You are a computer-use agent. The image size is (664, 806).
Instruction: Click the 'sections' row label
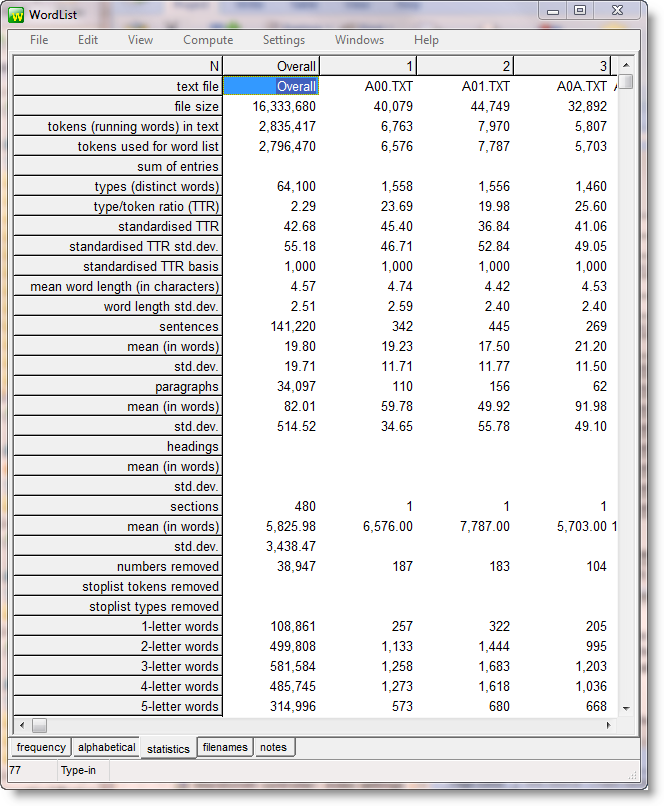pyautogui.click(x=118, y=507)
